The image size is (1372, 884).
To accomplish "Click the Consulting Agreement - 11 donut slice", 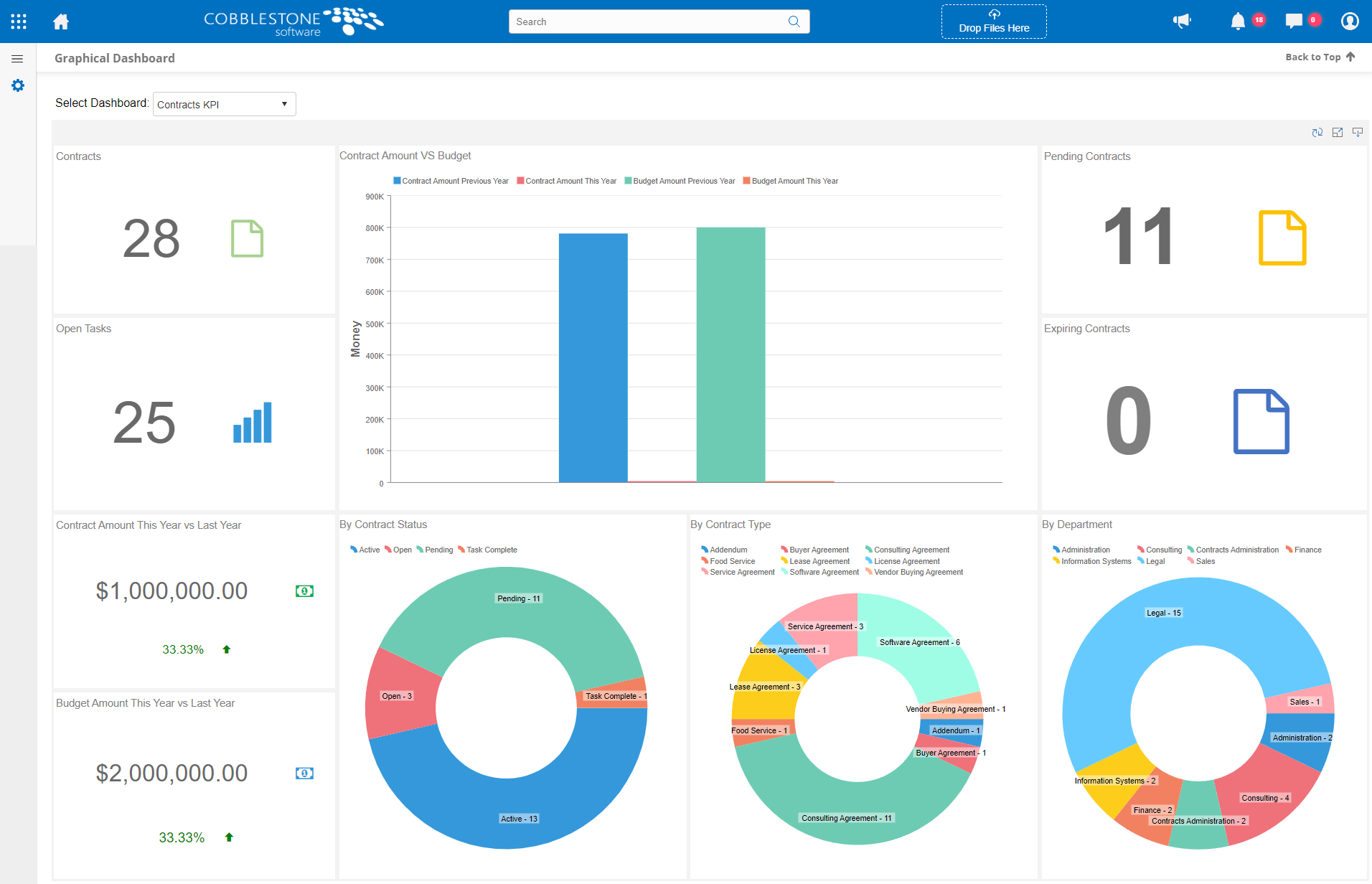I will pyautogui.click(x=847, y=818).
